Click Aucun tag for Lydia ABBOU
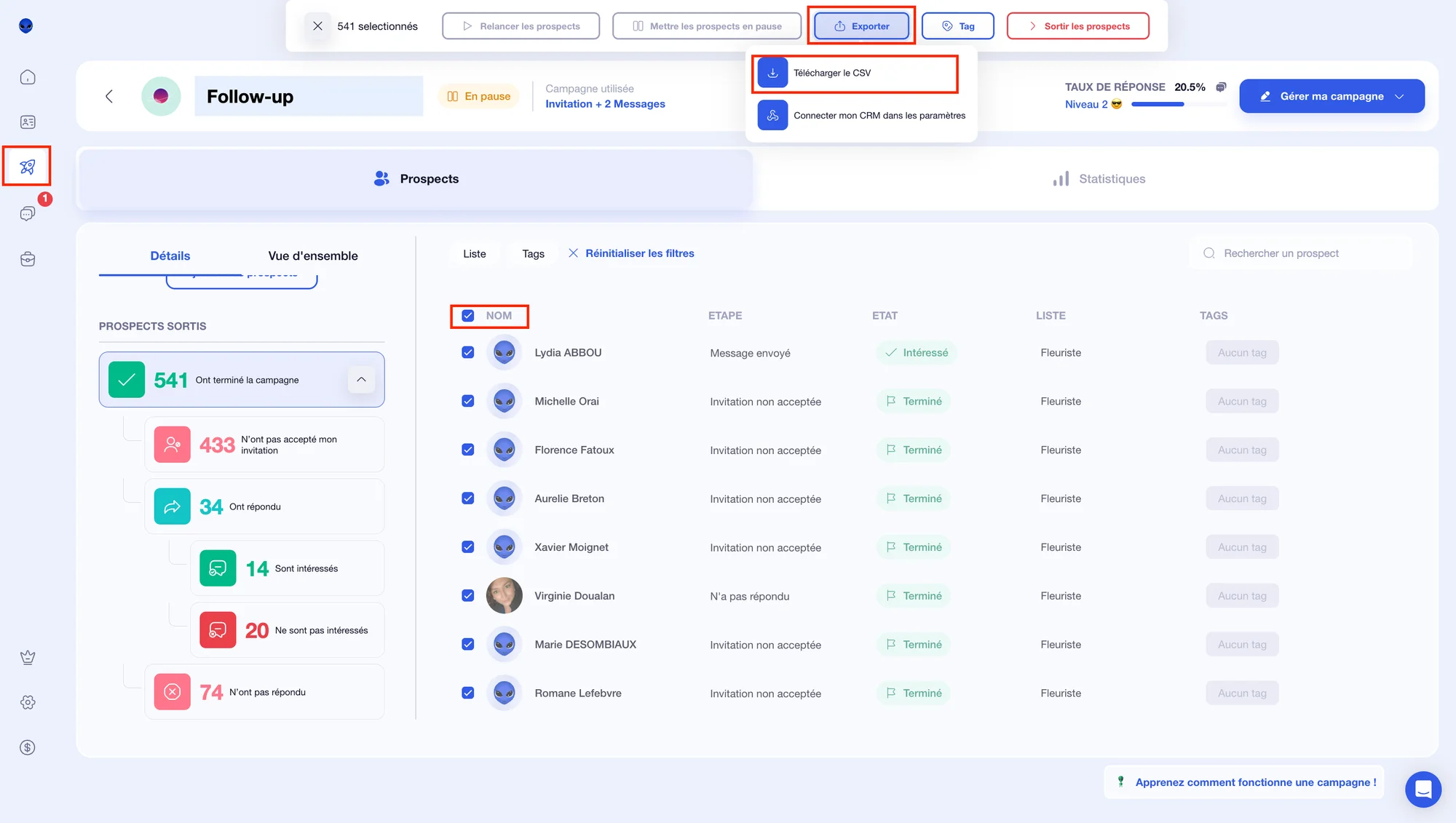This screenshot has width=1456, height=823. [1242, 352]
